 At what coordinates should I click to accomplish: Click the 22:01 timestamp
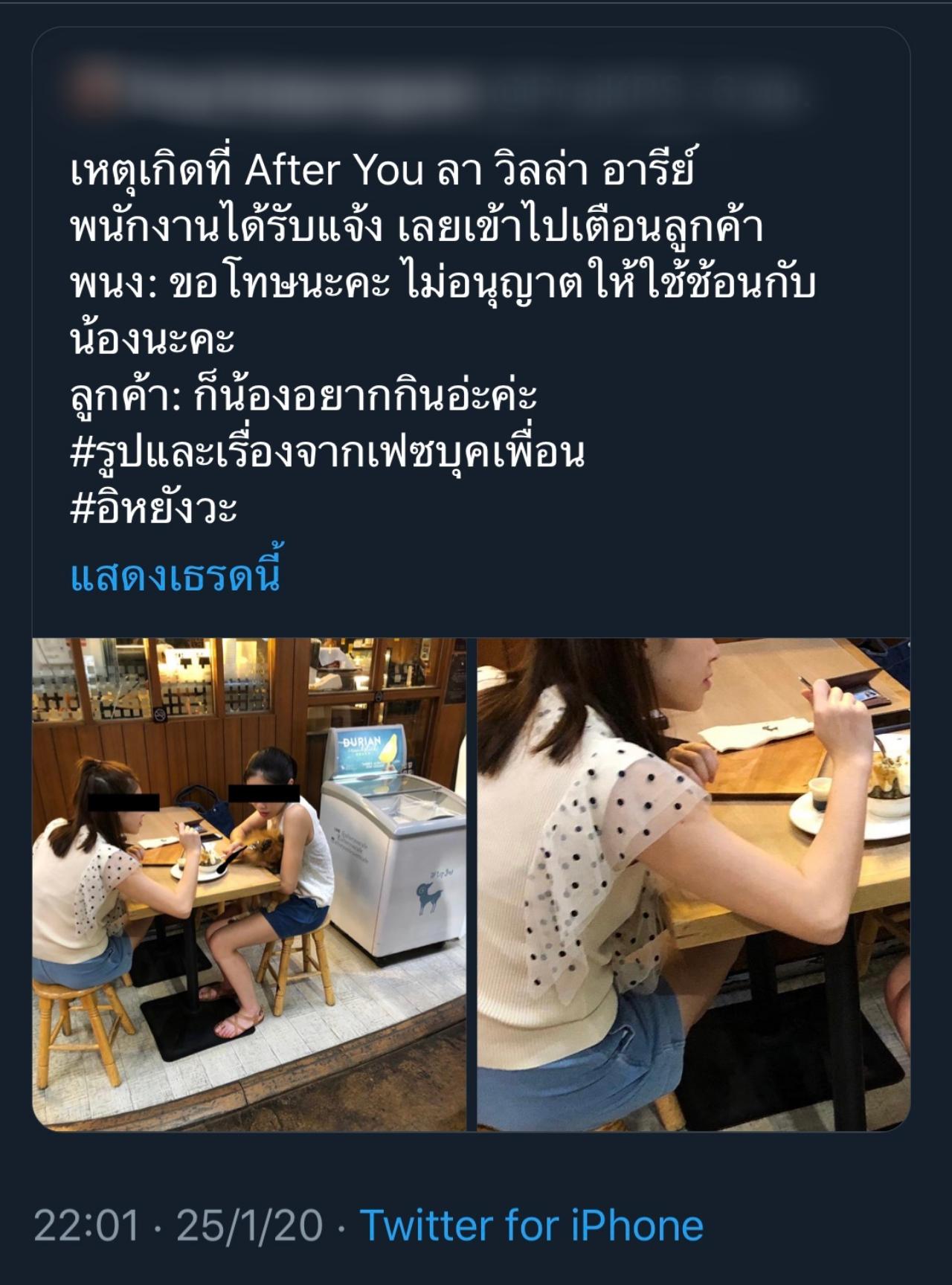click(86, 1226)
